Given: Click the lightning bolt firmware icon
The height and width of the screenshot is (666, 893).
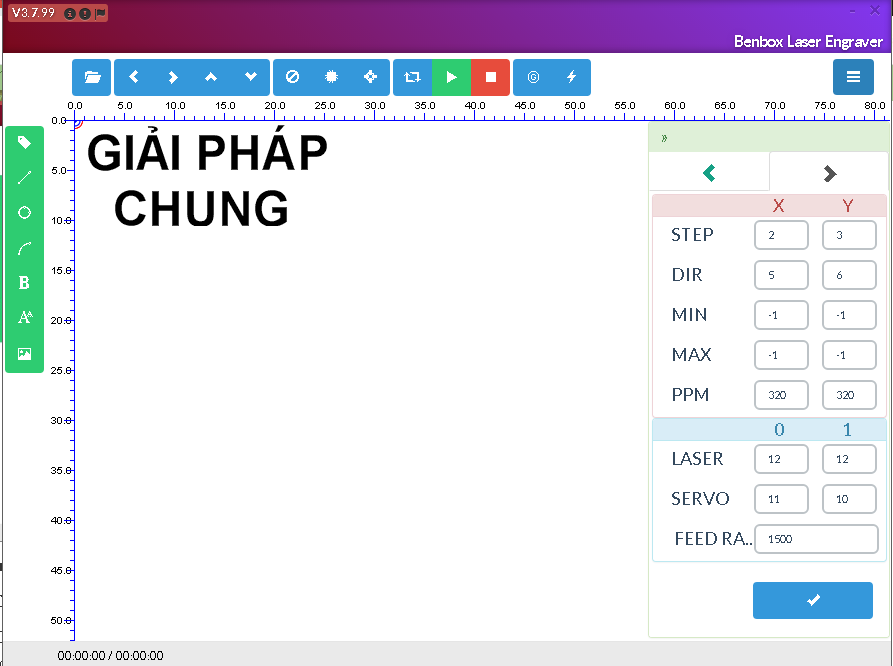Looking at the screenshot, I should (572, 77).
